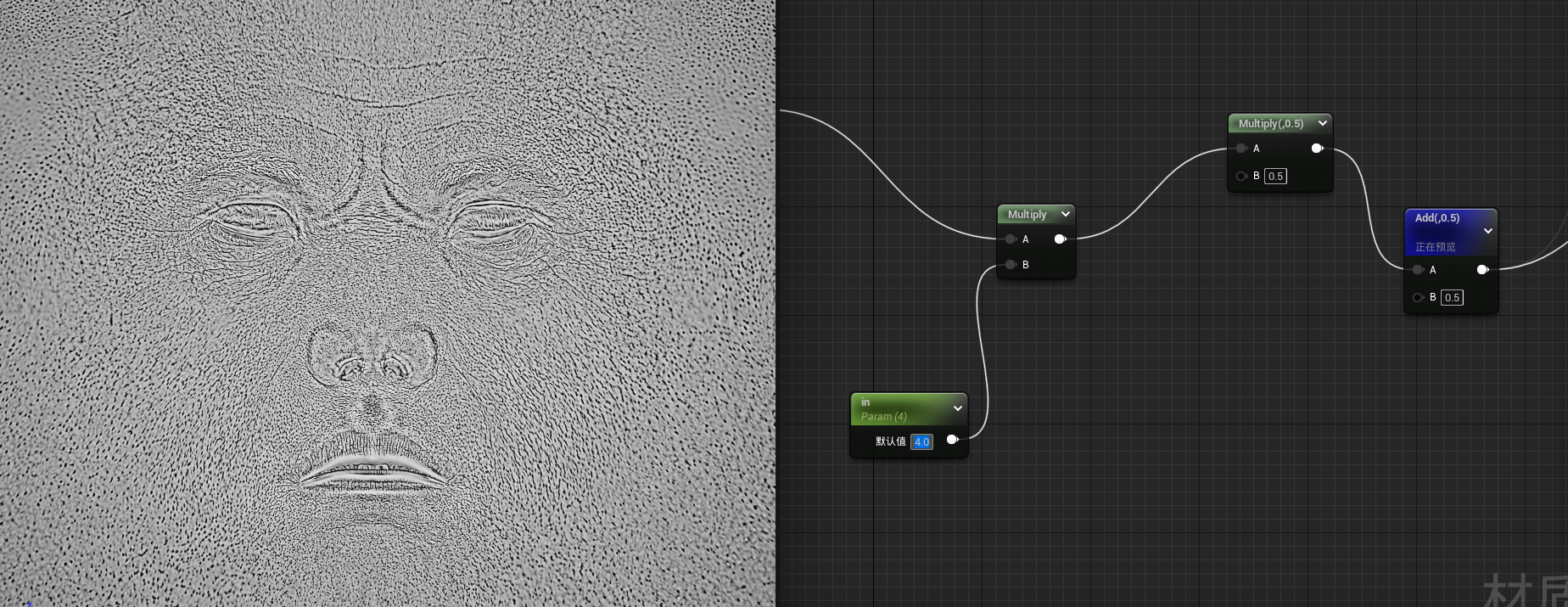Click input pin A on the Multiply(,0.5) node
The image size is (1568, 607).
point(1241,149)
